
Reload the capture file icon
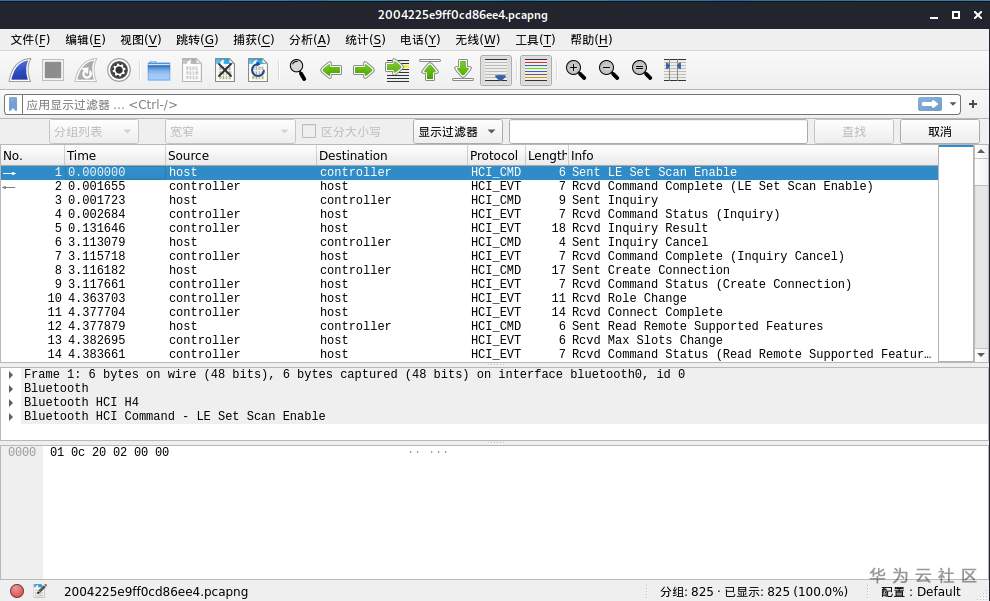click(258, 70)
